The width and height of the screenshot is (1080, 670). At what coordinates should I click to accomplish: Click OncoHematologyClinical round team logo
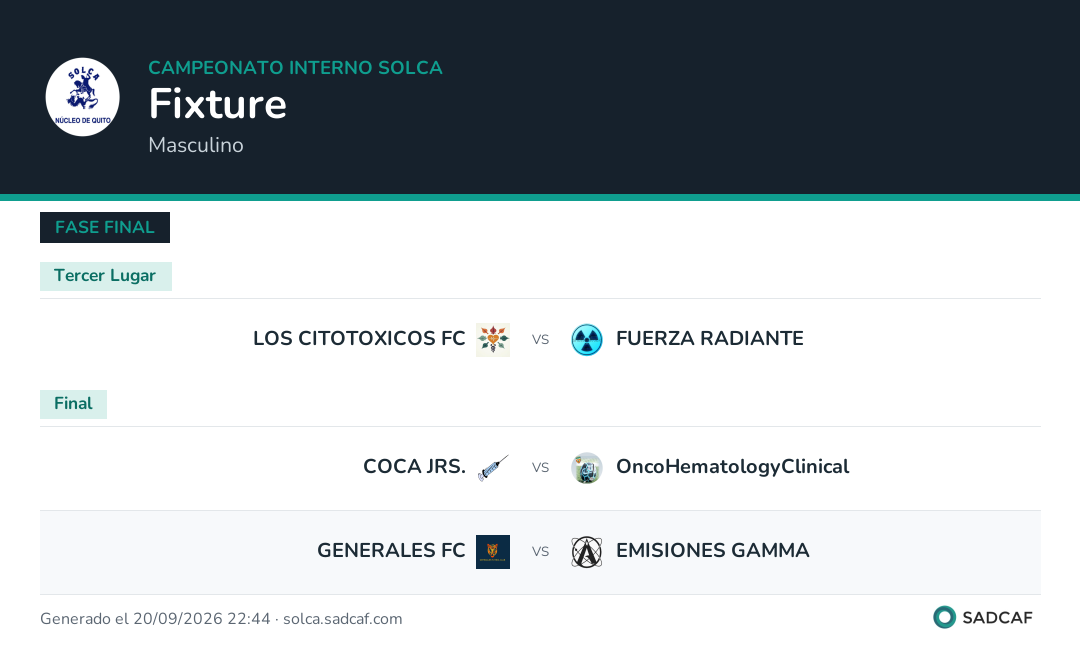coord(587,468)
